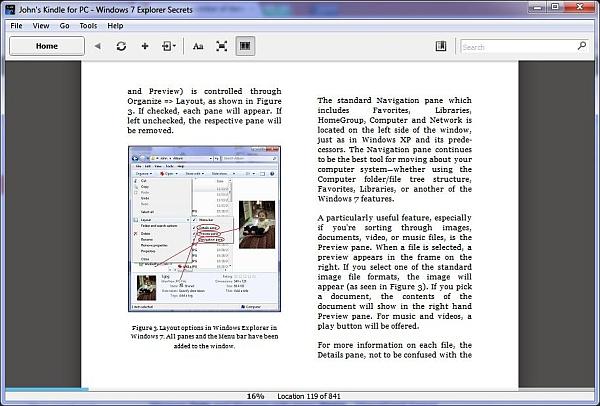The height and width of the screenshot is (406, 600).
Task: Maximize the Kindle window
Action: pyautogui.click(x=555, y=7)
